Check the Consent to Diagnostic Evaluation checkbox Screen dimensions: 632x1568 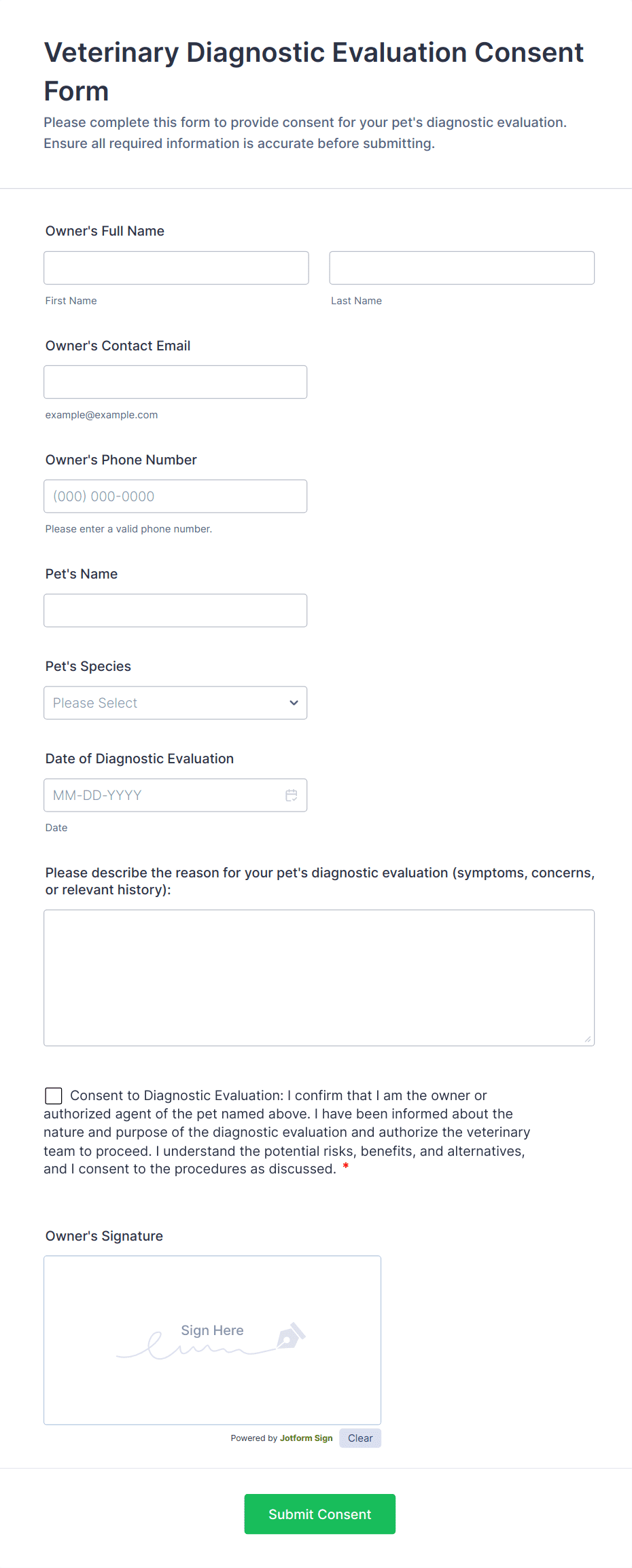[x=53, y=1095]
